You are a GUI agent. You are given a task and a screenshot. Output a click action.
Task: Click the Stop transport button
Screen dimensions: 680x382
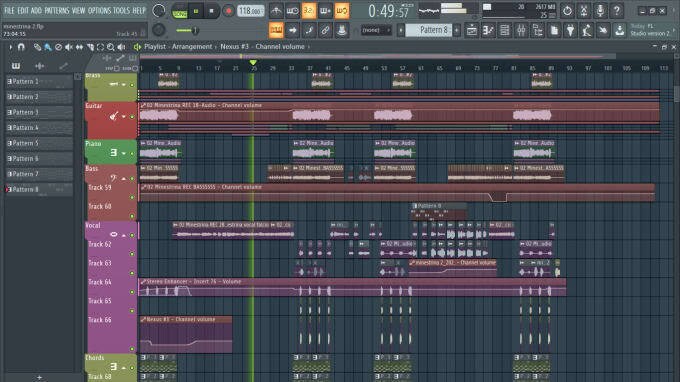(x=212, y=11)
